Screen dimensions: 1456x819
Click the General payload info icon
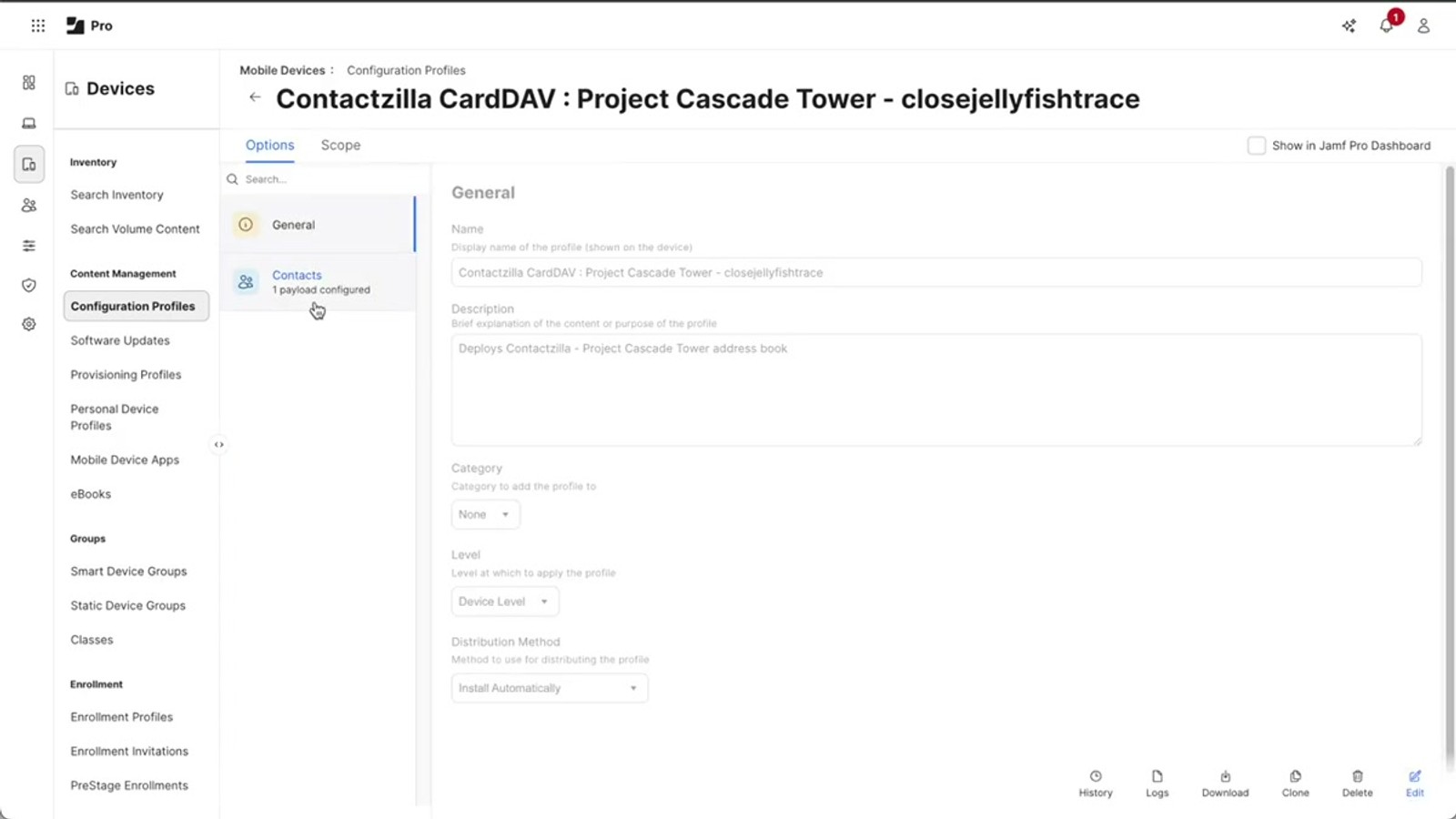tap(246, 225)
